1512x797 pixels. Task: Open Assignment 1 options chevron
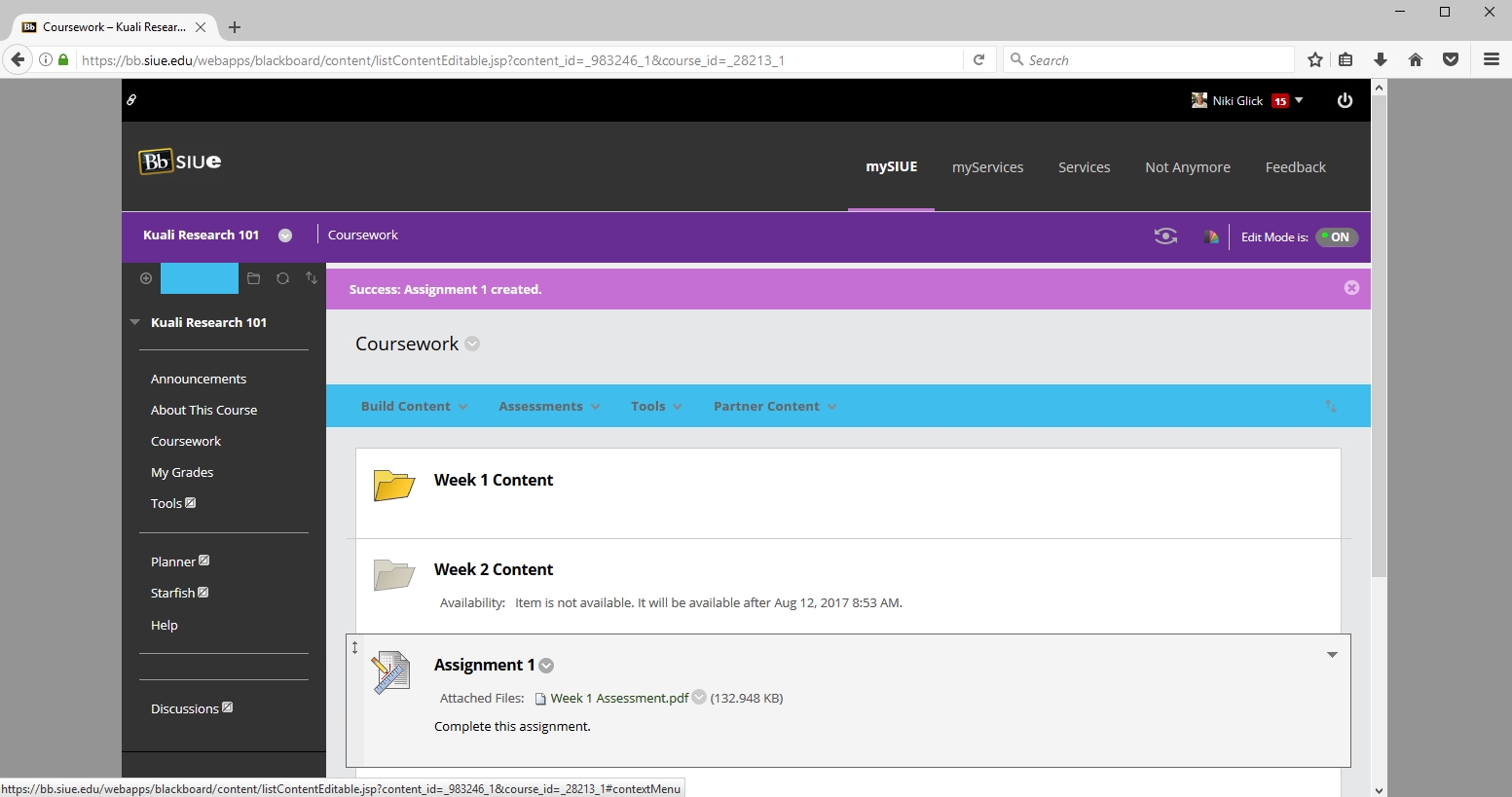coord(546,666)
